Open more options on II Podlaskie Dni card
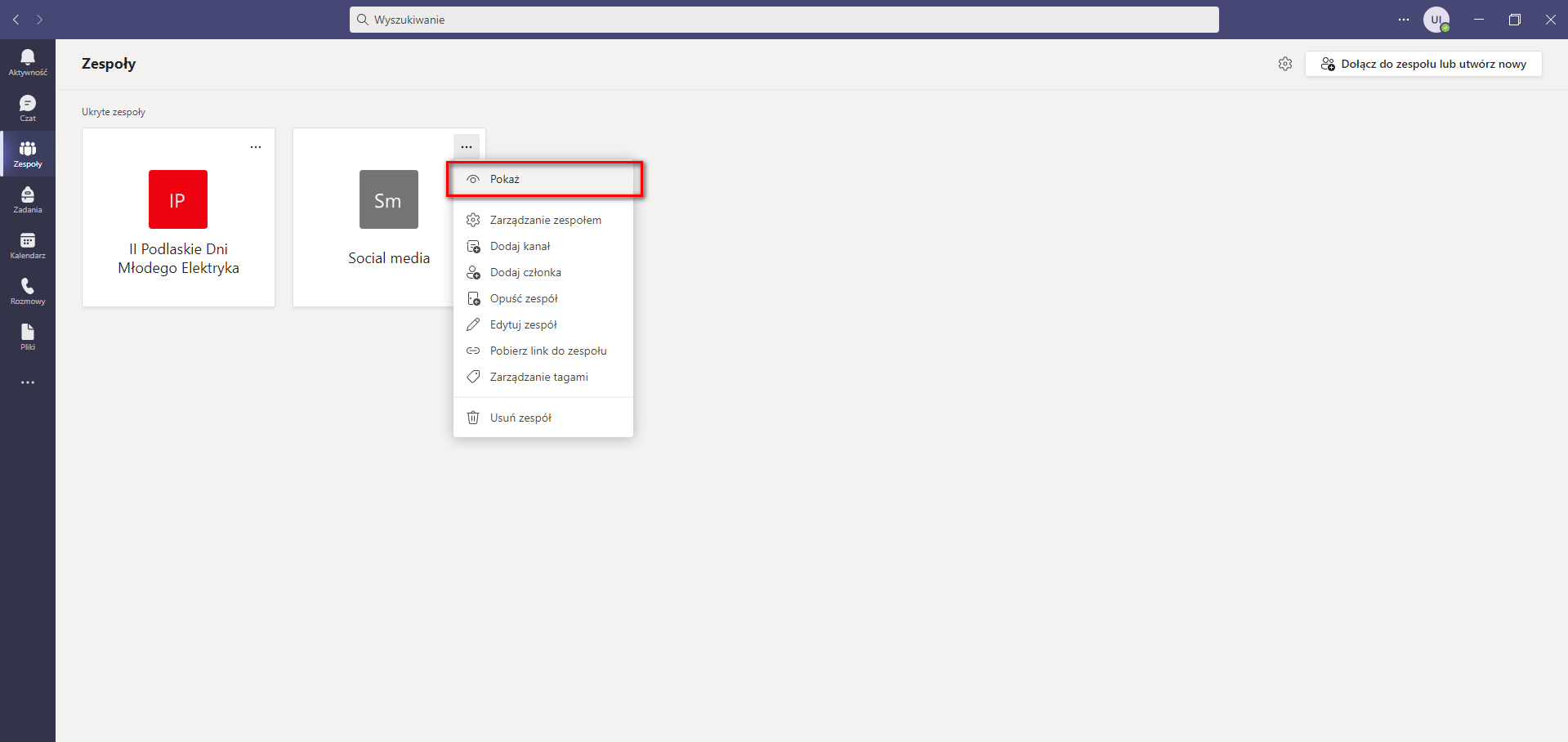 coord(256,147)
